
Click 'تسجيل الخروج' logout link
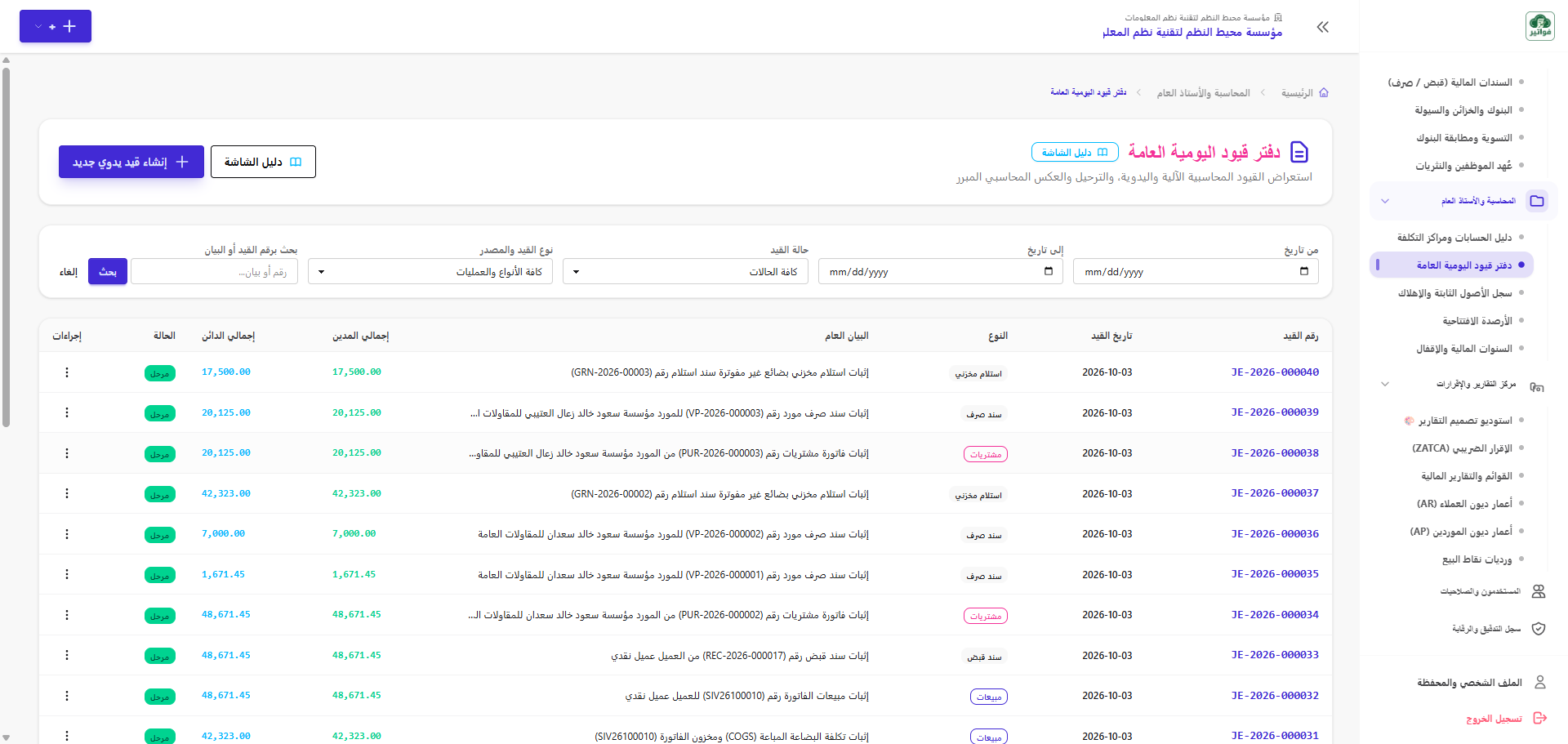1494,719
